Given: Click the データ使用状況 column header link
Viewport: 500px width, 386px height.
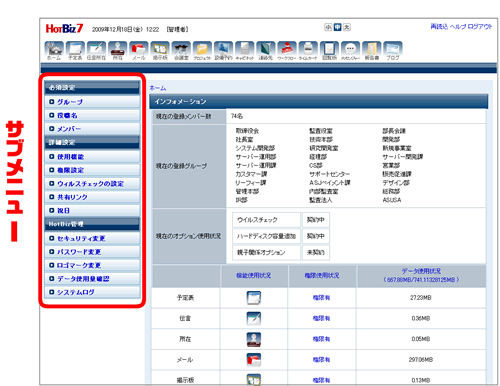Looking at the screenshot, I should click(x=421, y=276).
